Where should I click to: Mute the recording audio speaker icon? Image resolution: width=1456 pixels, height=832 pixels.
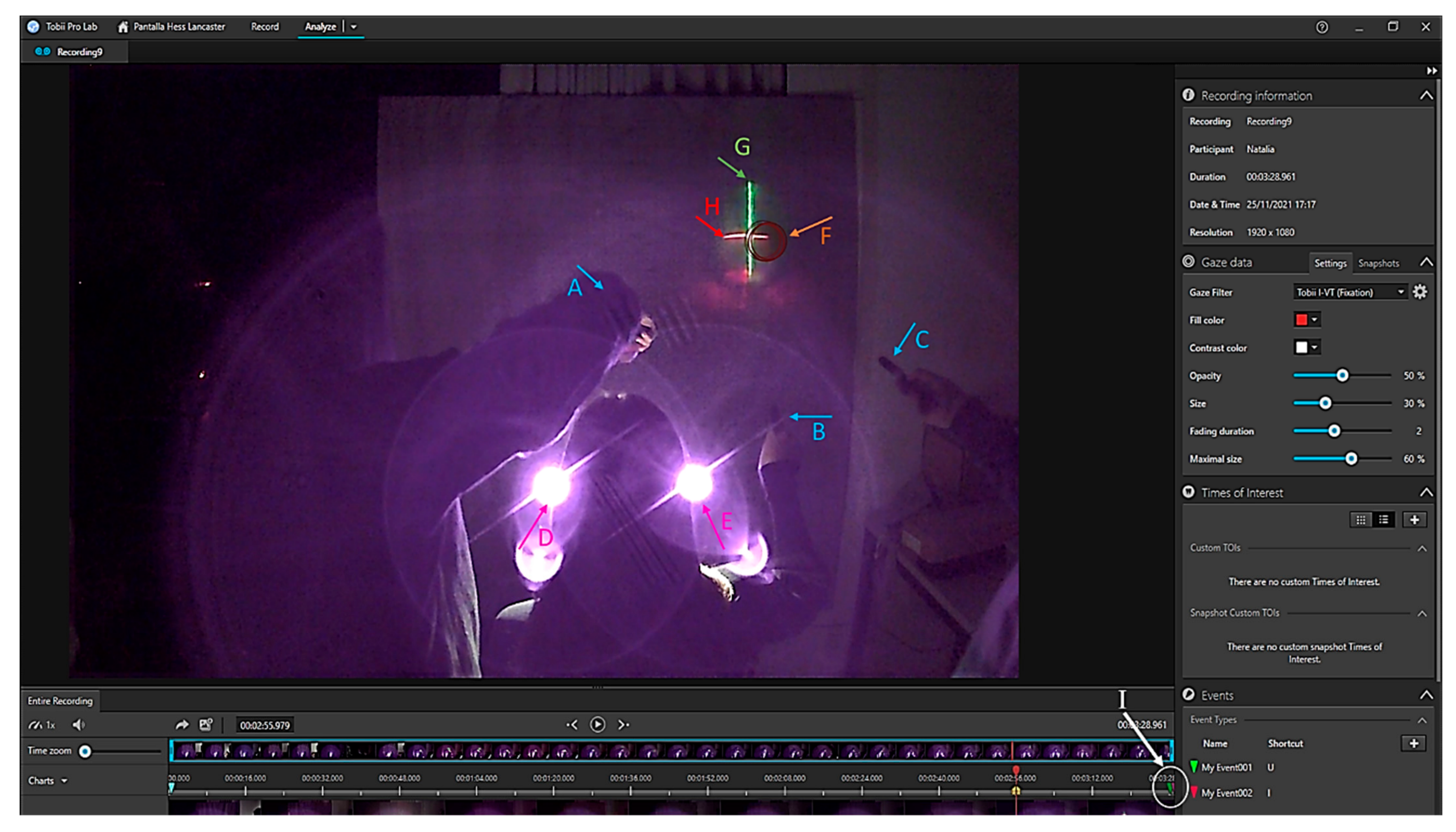tap(78, 725)
